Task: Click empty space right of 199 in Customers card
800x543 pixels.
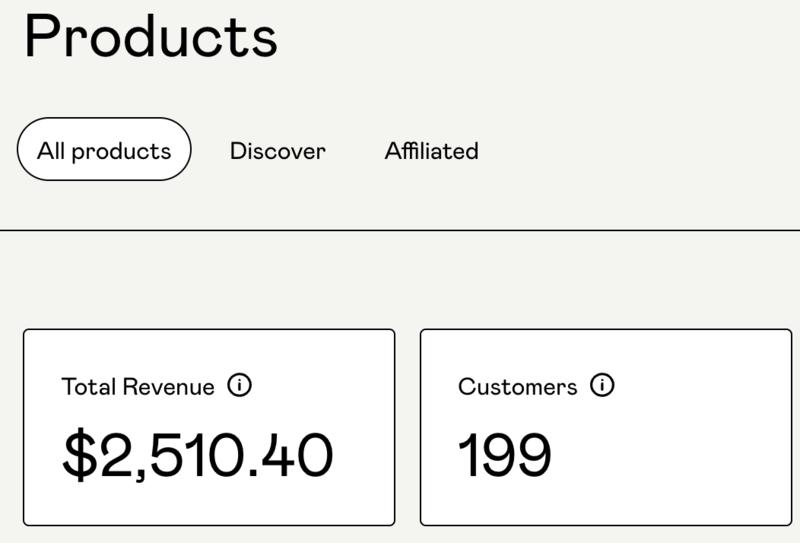Action: pos(680,455)
